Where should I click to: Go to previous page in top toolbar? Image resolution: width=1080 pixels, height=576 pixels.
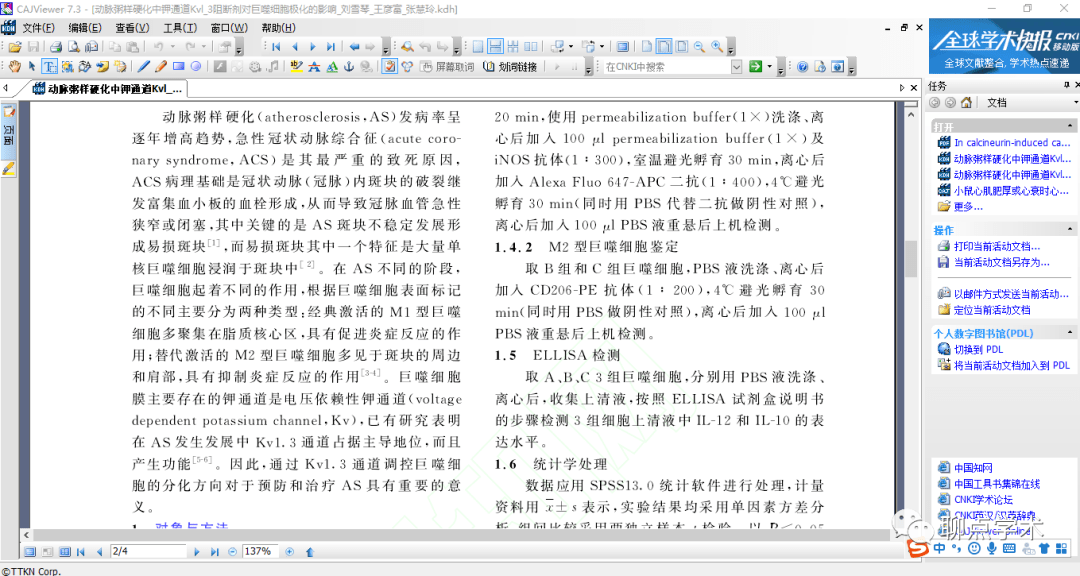pos(295,47)
